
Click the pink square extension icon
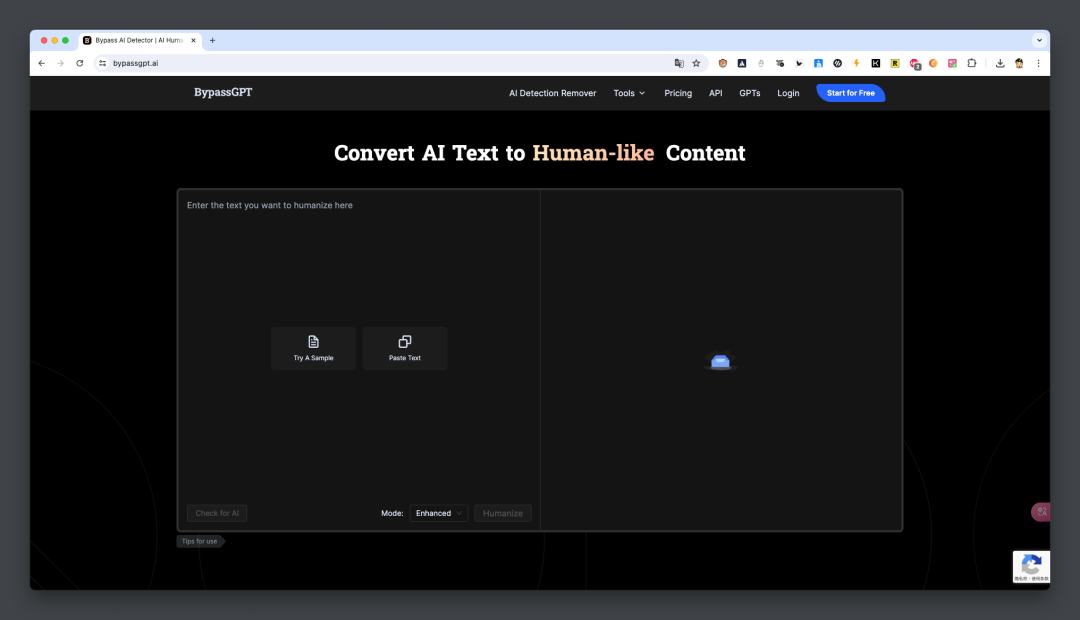coord(953,63)
